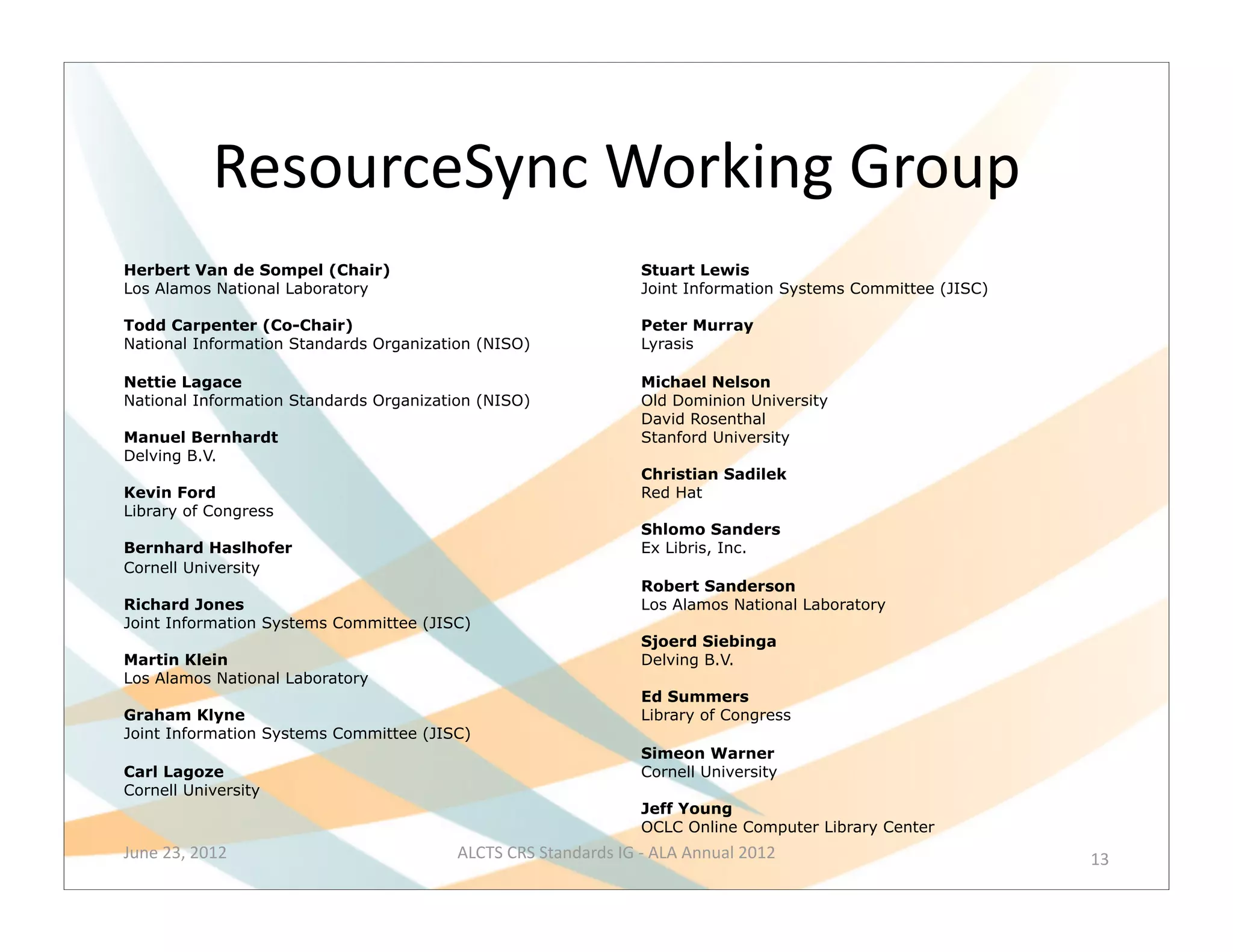Click the name 'Graham Klyne'

(x=184, y=716)
